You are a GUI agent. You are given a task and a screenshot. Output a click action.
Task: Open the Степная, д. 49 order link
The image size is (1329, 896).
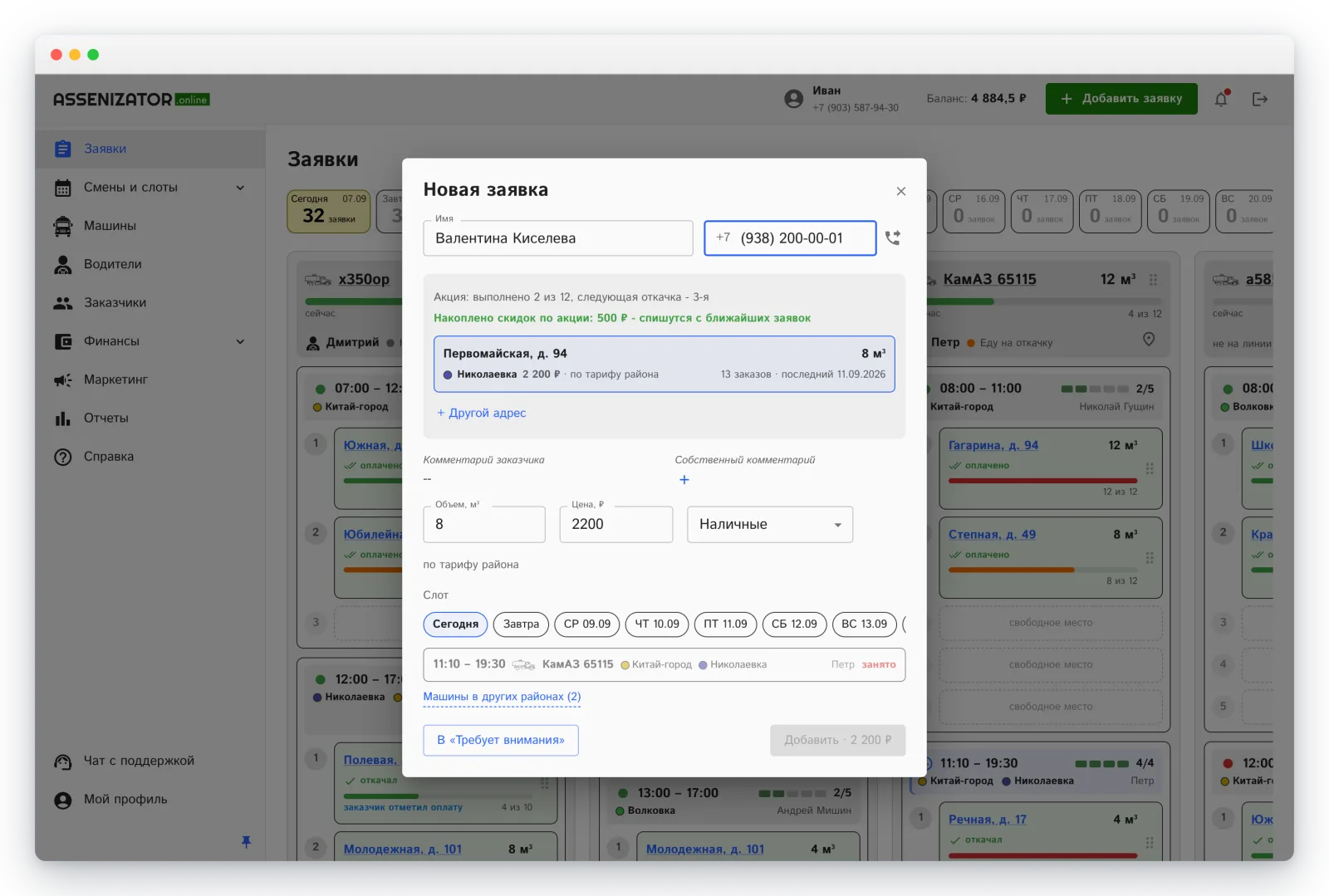[992, 535]
